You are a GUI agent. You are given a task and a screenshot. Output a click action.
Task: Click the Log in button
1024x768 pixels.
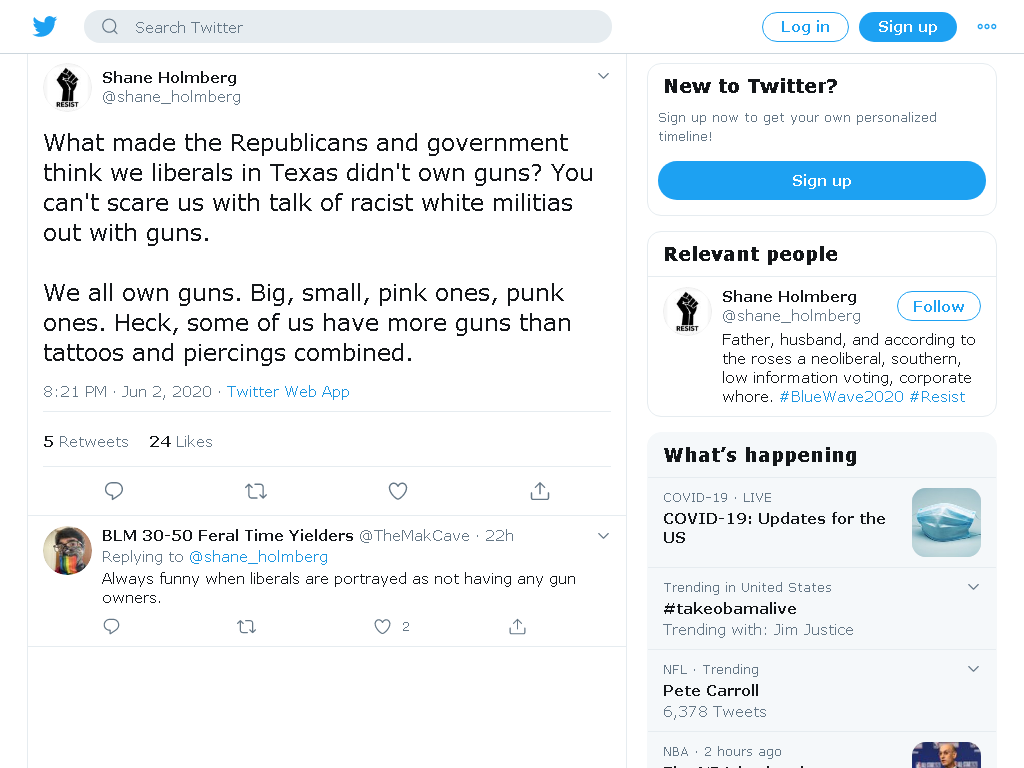[x=805, y=27]
